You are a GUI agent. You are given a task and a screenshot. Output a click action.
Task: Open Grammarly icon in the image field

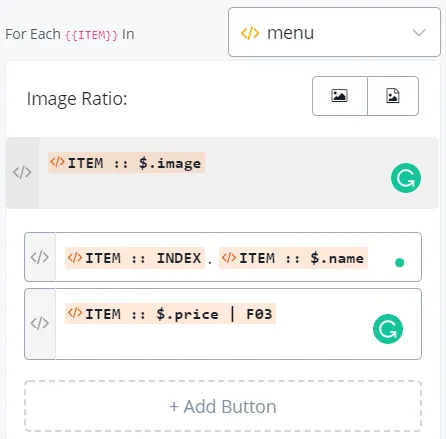click(406, 178)
